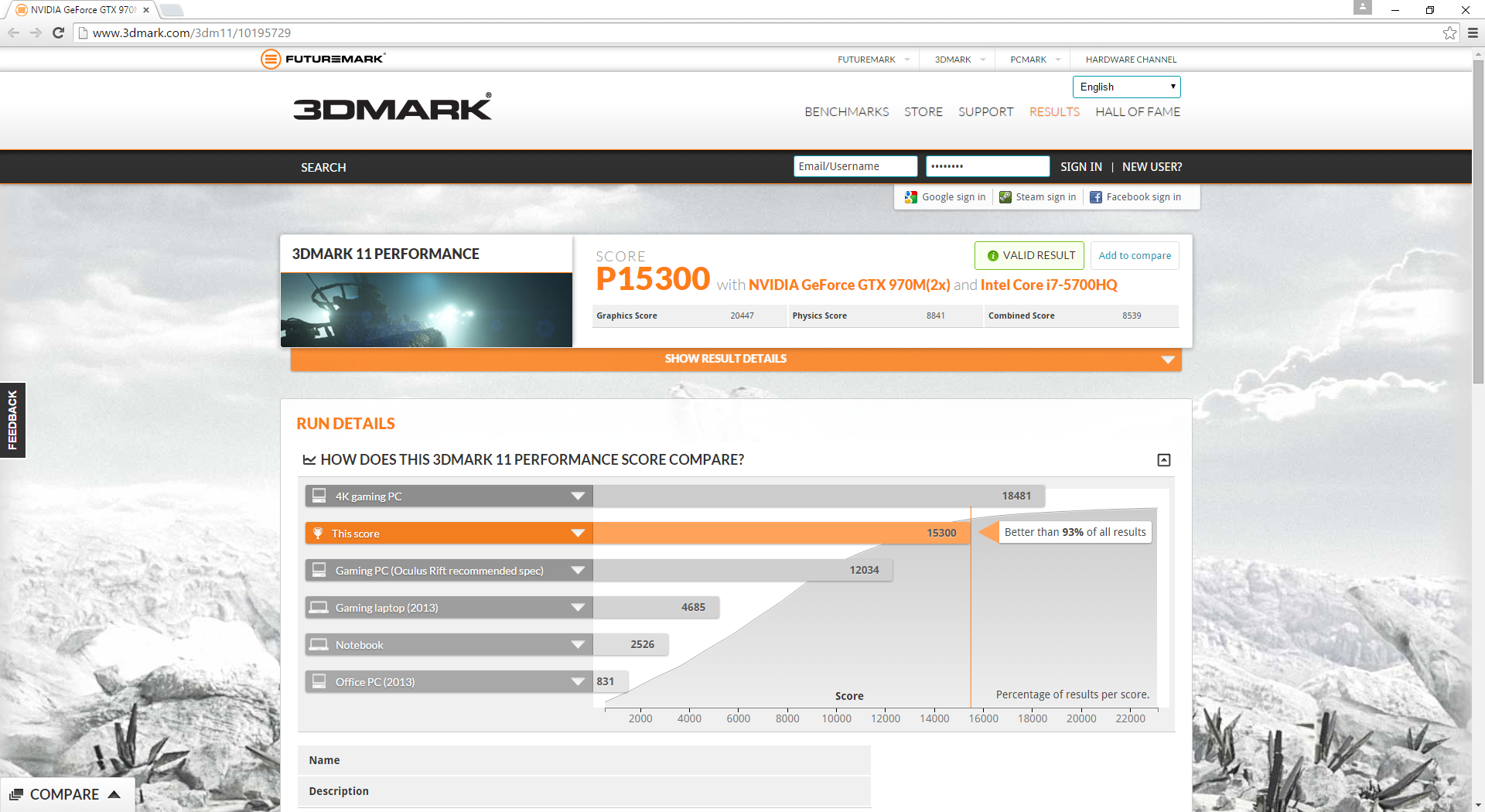
Task: Click the Gaming laptop (2013) icon
Action: (319, 607)
